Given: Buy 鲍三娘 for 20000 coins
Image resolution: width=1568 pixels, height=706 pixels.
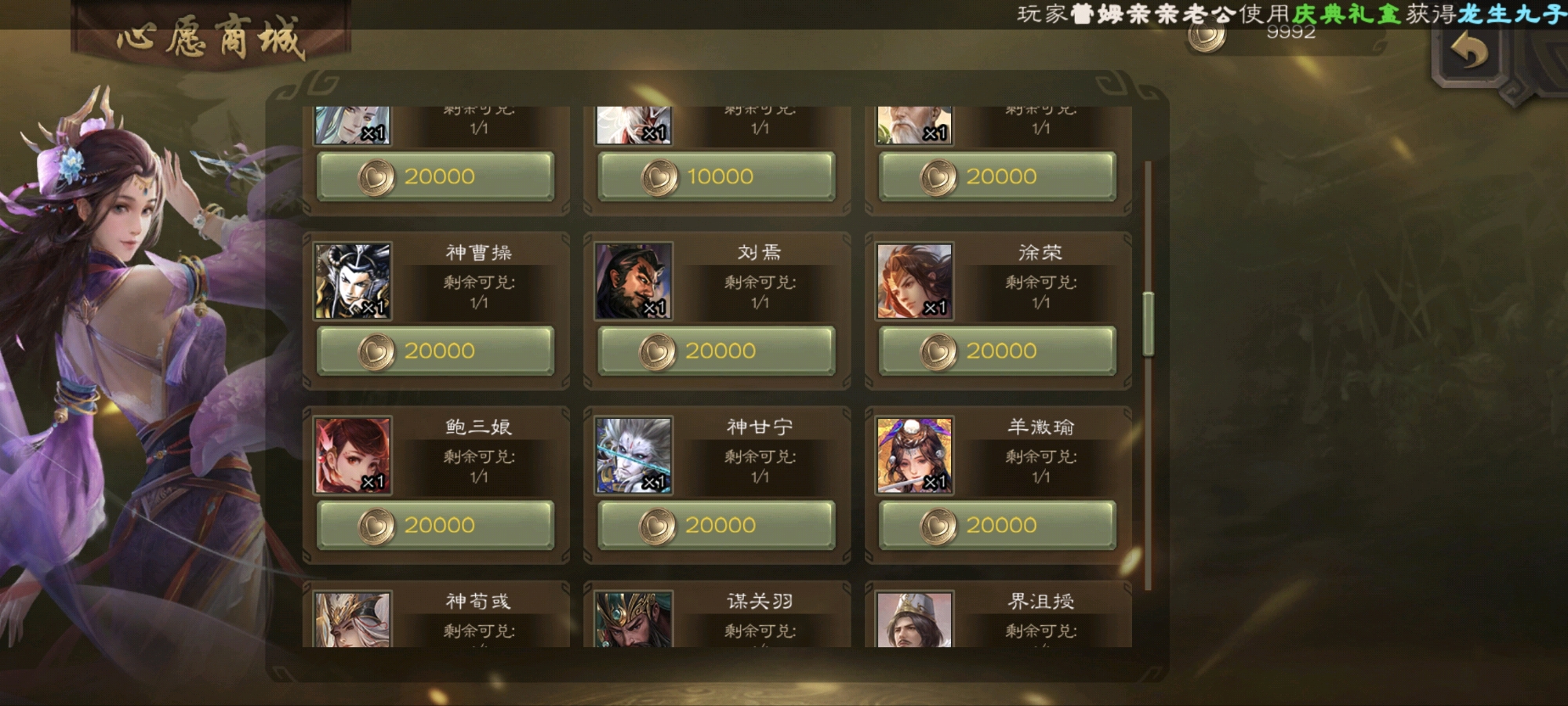Looking at the screenshot, I should 436,526.
